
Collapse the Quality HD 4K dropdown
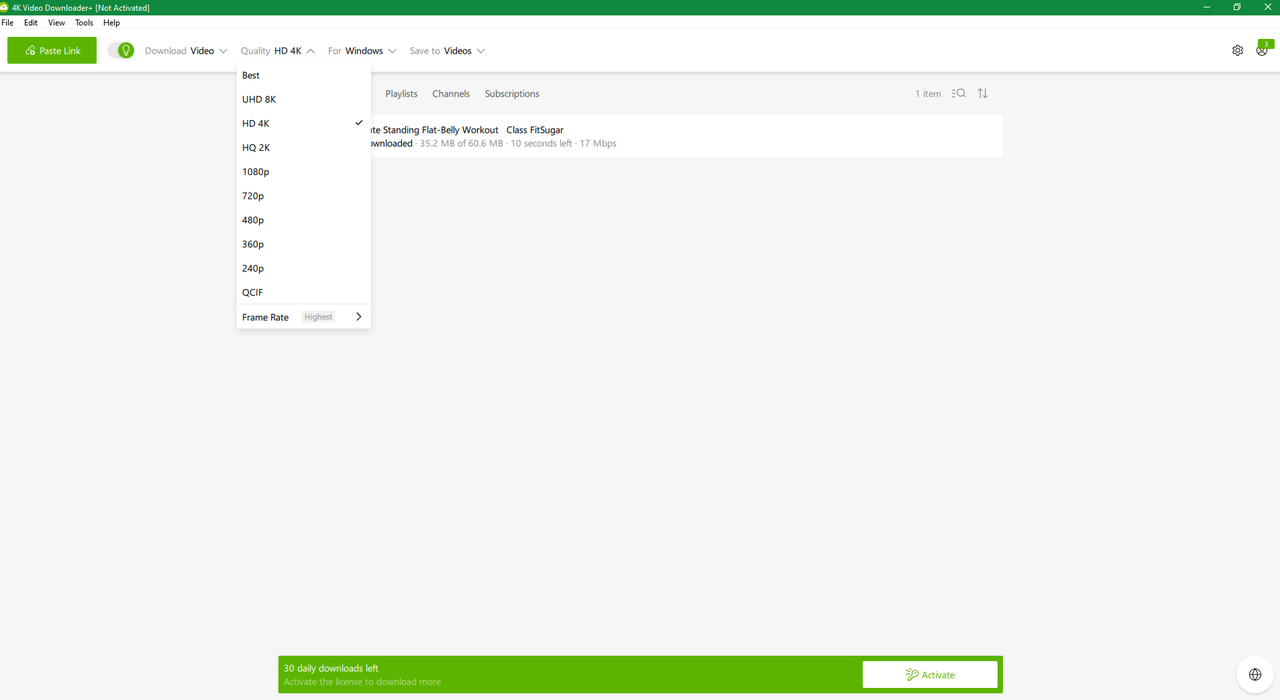click(x=278, y=51)
